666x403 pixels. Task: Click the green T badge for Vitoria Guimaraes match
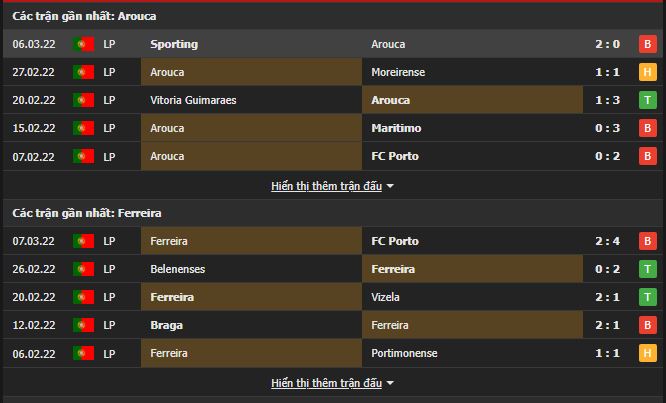click(x=647, y=100)
